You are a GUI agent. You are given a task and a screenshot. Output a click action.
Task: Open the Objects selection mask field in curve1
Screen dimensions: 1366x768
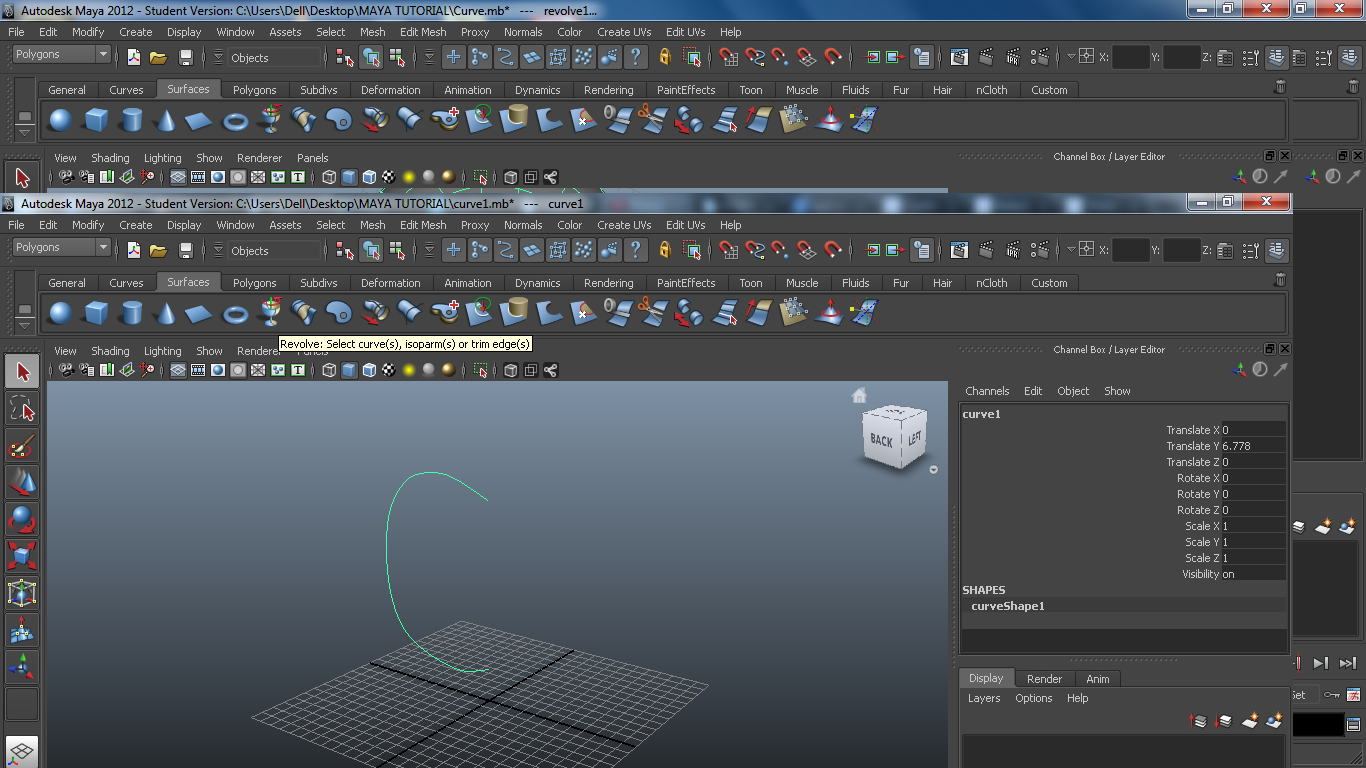click(274, 251)
